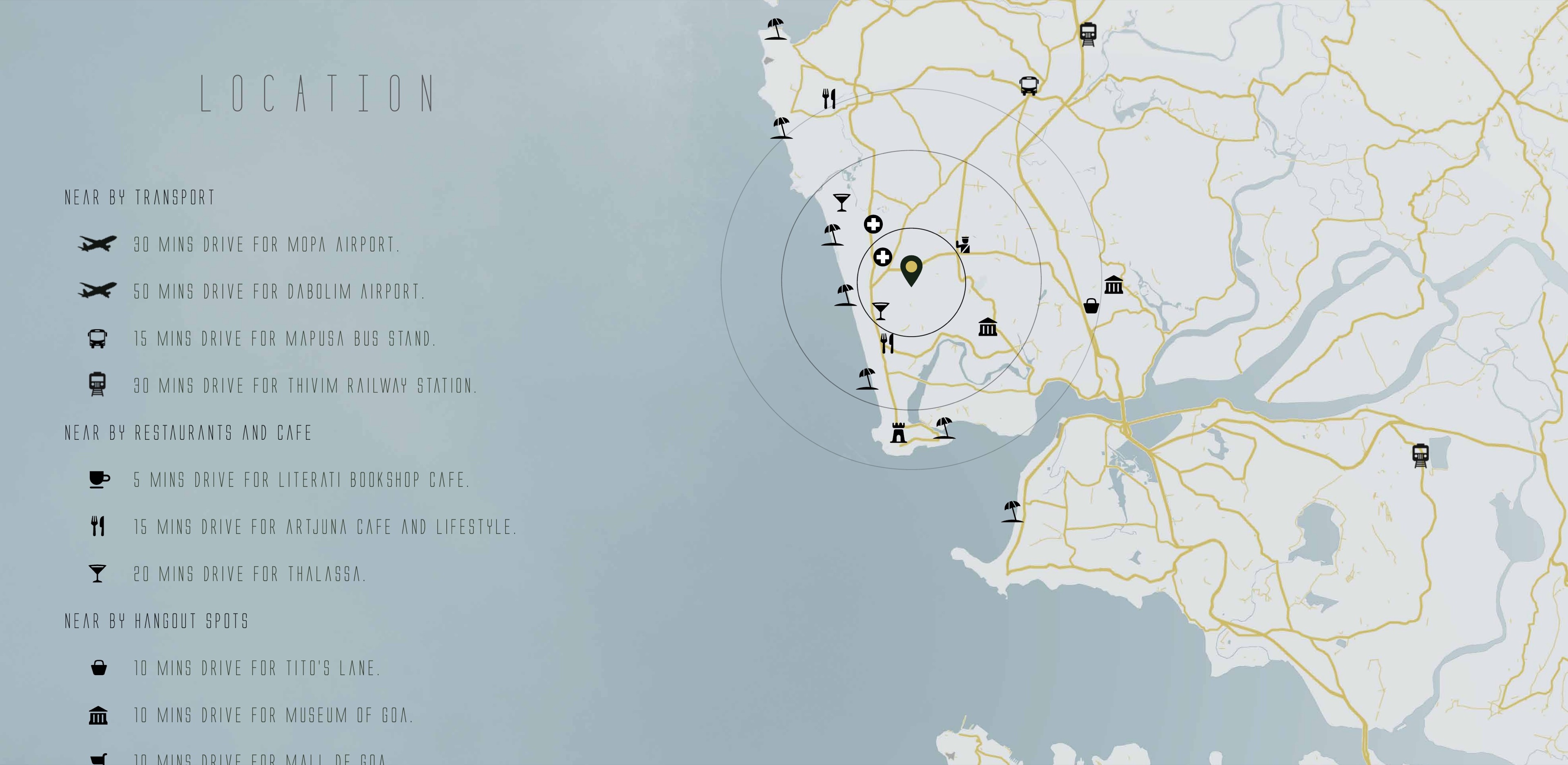Click the fork and knife icon beside Artjuna Cafe
The width and height of the screenshot is (1568, 765).
click(98, 526)
